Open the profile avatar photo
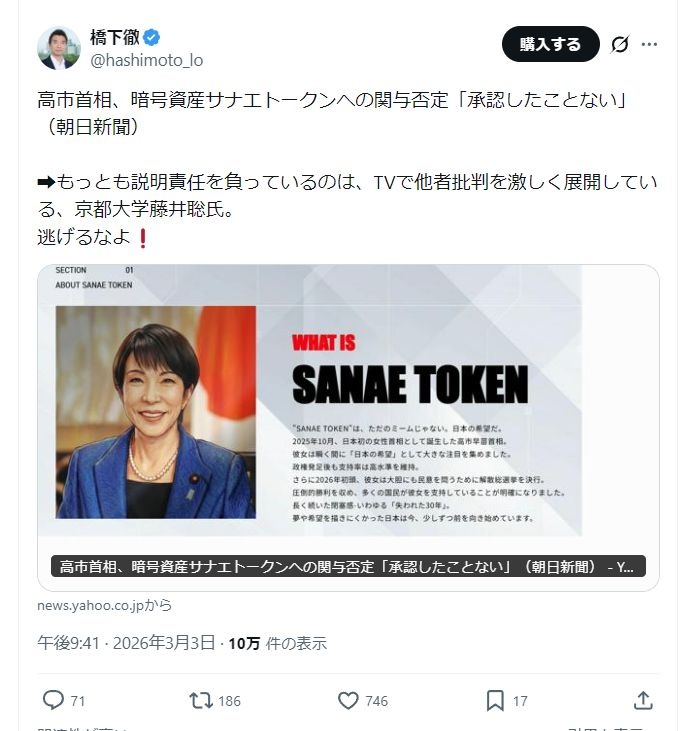This screenshot has width=688, height=731. click(59, 48)
